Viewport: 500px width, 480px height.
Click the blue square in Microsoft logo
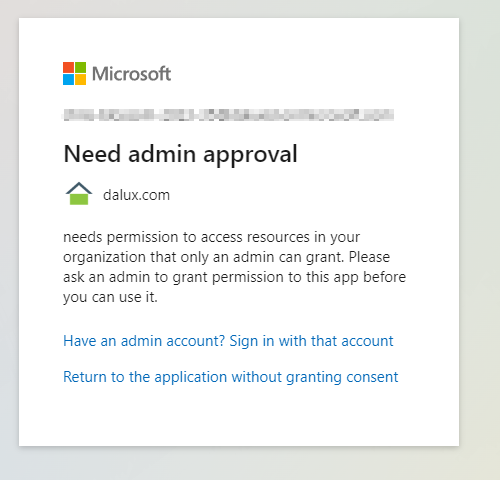pos(68,79)
